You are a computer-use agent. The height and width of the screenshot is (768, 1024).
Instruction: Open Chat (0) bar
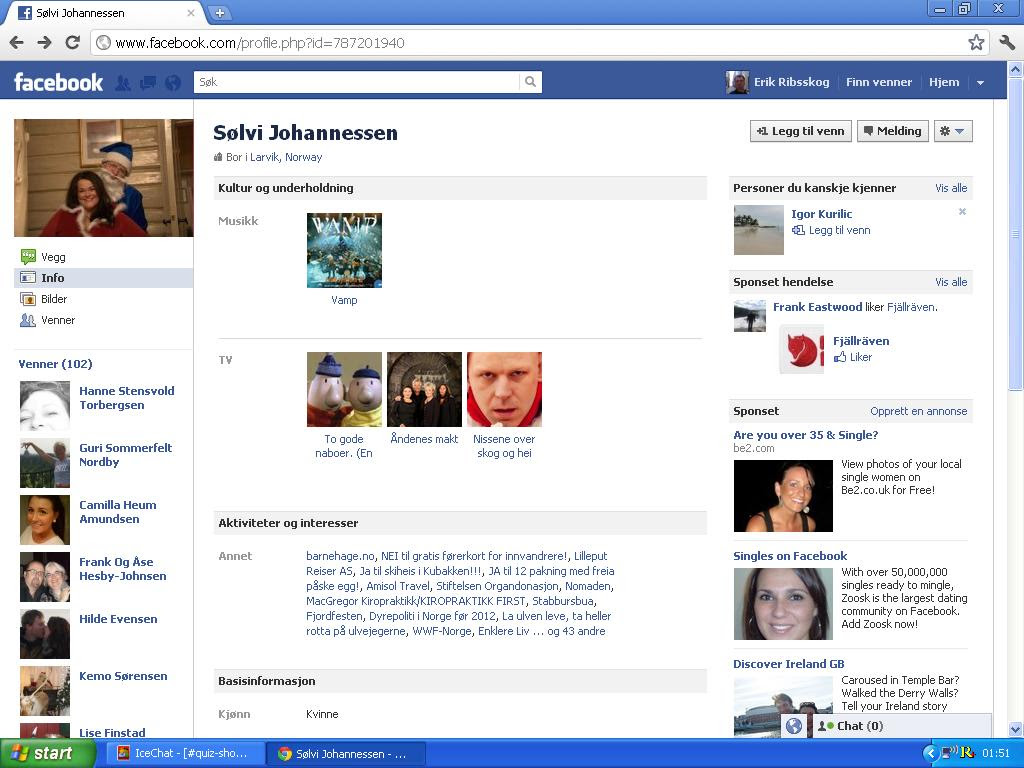click(x=901, y=726)
